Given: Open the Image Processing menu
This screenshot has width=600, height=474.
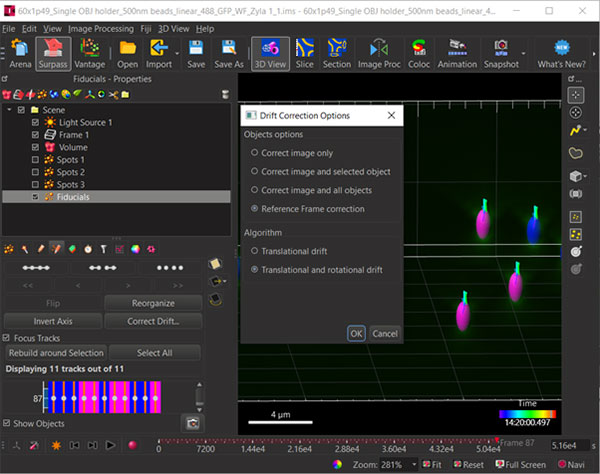Looking at the screenshot, I should [101, 29].
